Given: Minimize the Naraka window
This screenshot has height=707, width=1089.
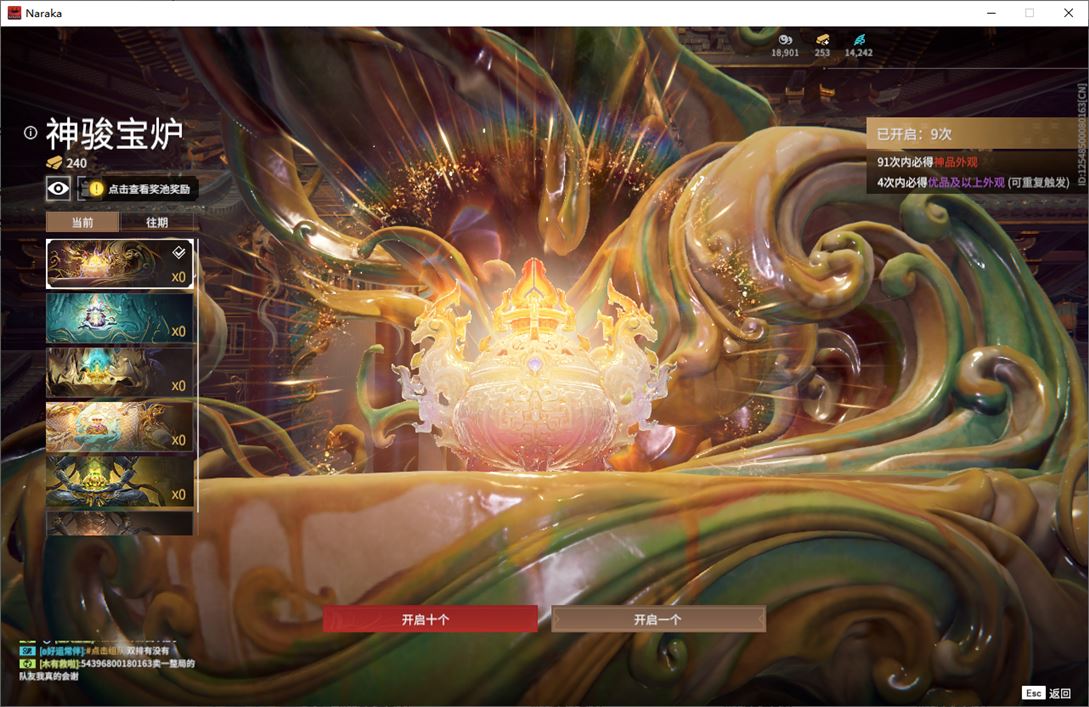Looking at the screenshot, I should coord(991,13).
